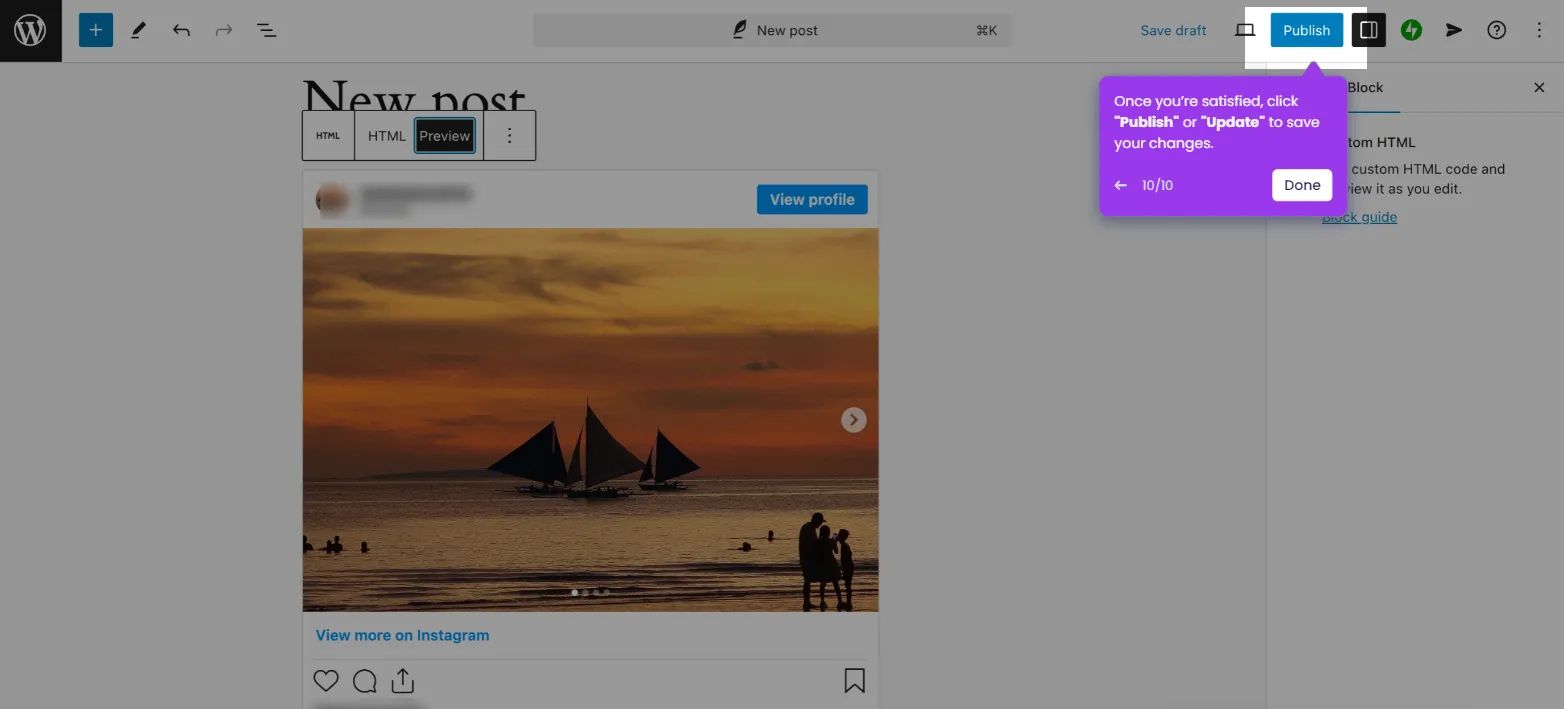The height and width of the screenshot is (709, 1564).
Task: Open the document overview list view
Action: point(266,30)
